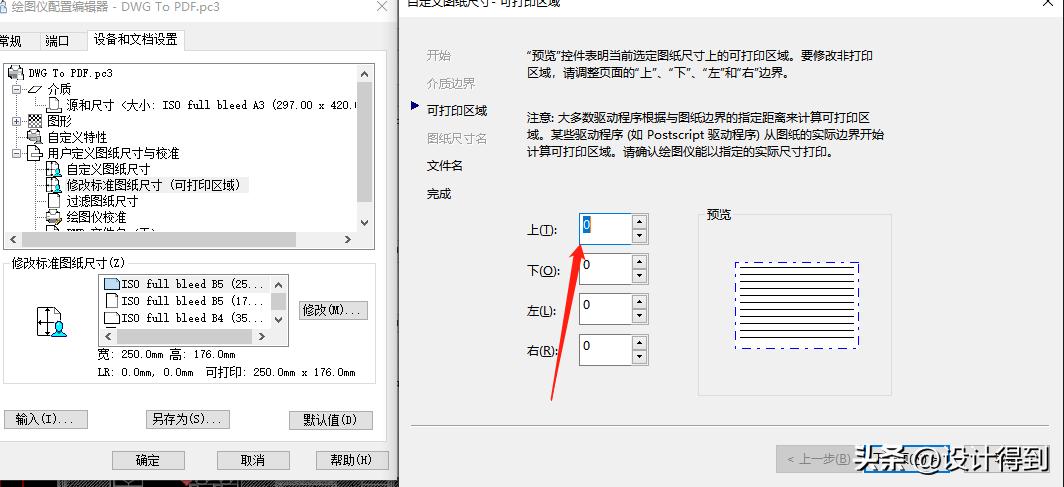Click the 另存为(S)... button
The width and height of the screenshot is (1064, 487).
[x=187, y=419]
